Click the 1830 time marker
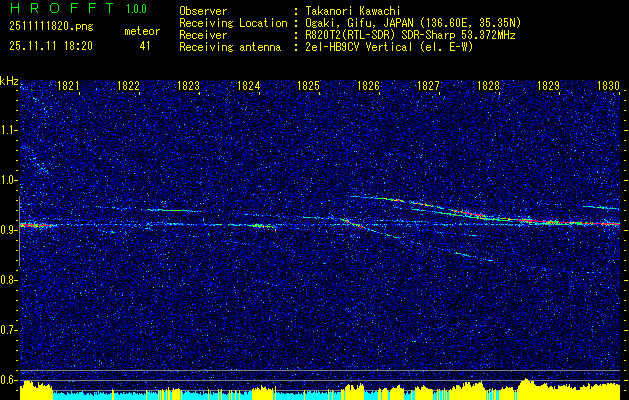This screenshot has width=629, height=400. (x=609, y=85)
